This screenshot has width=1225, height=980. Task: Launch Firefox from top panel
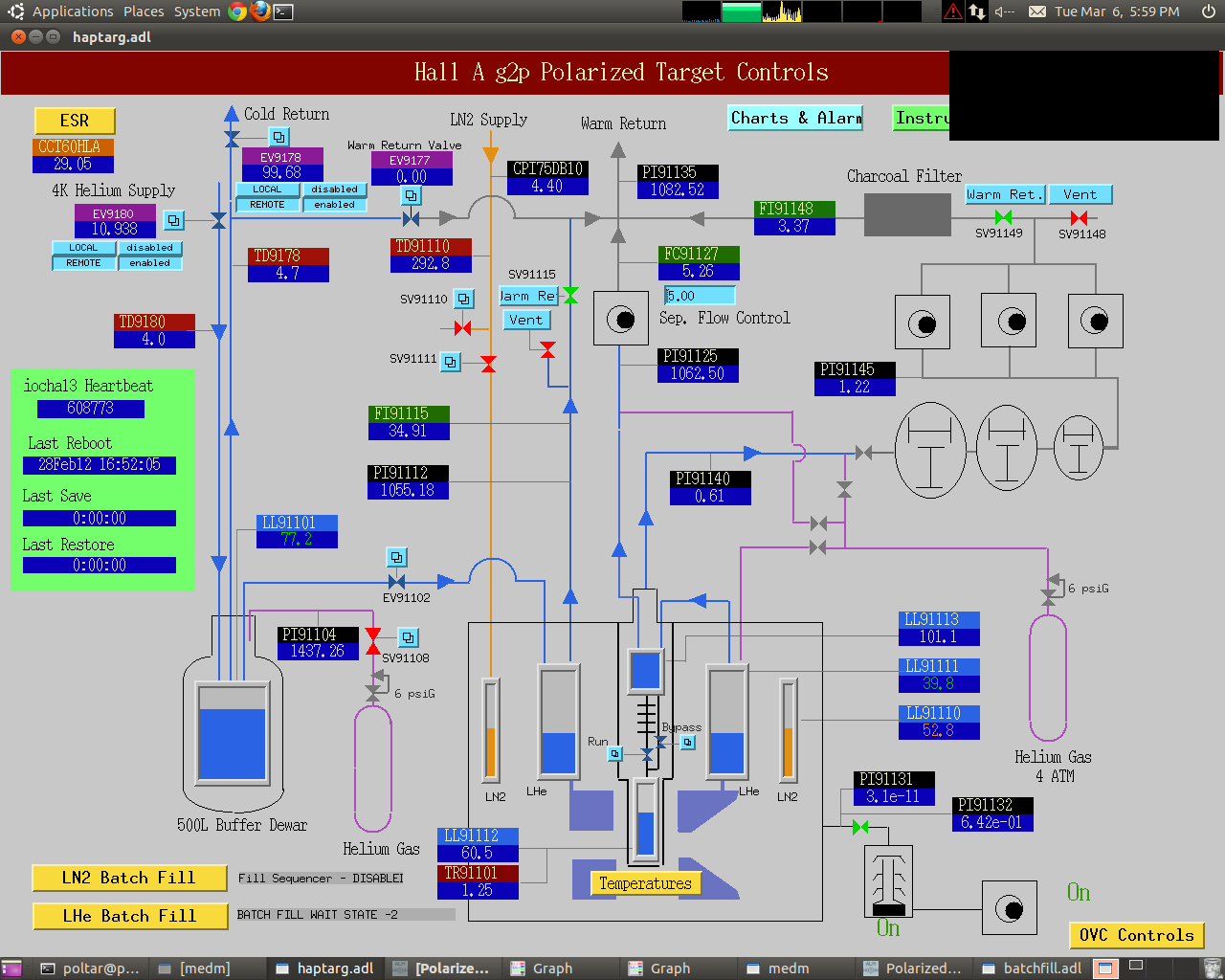260,11
